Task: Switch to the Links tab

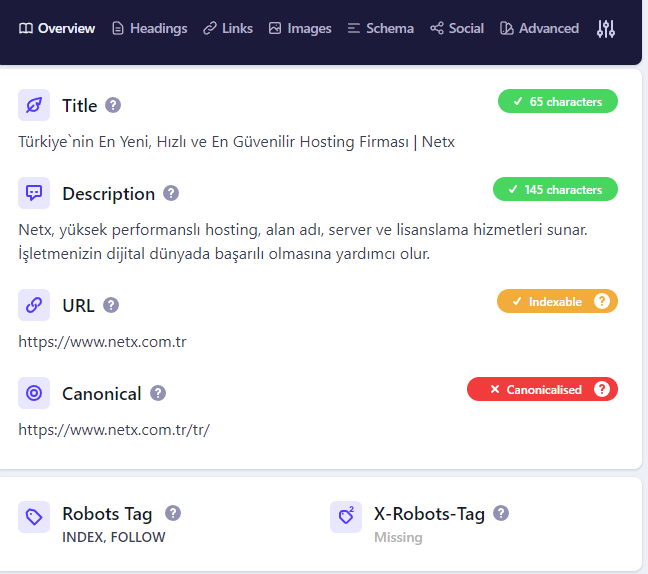Action: tap(228, 28)
